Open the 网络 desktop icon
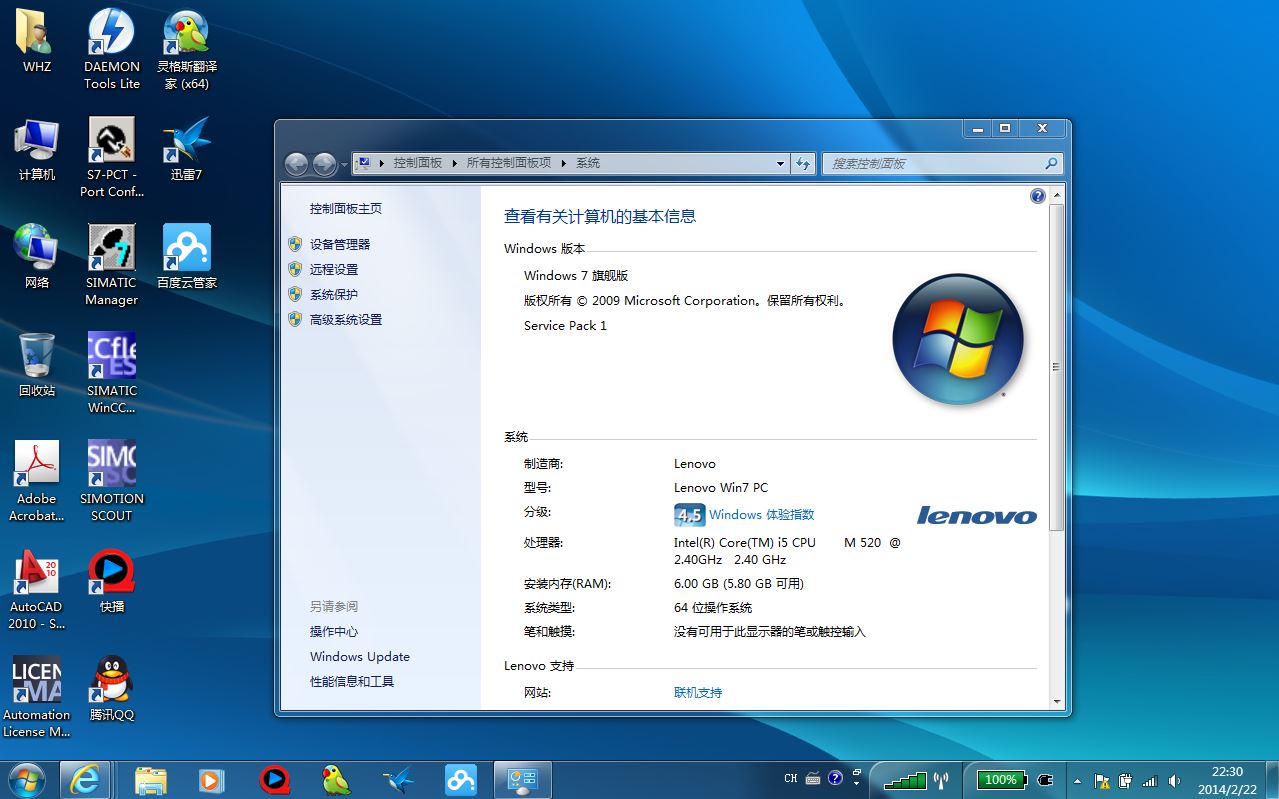 tap(37, 257)
